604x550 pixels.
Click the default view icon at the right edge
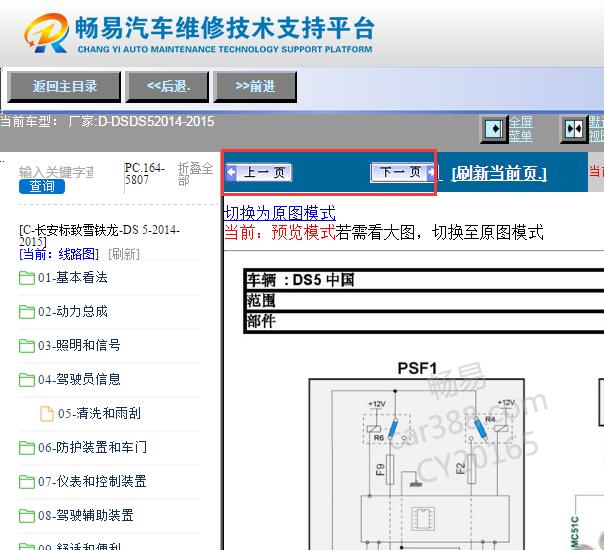click(574, 129)
